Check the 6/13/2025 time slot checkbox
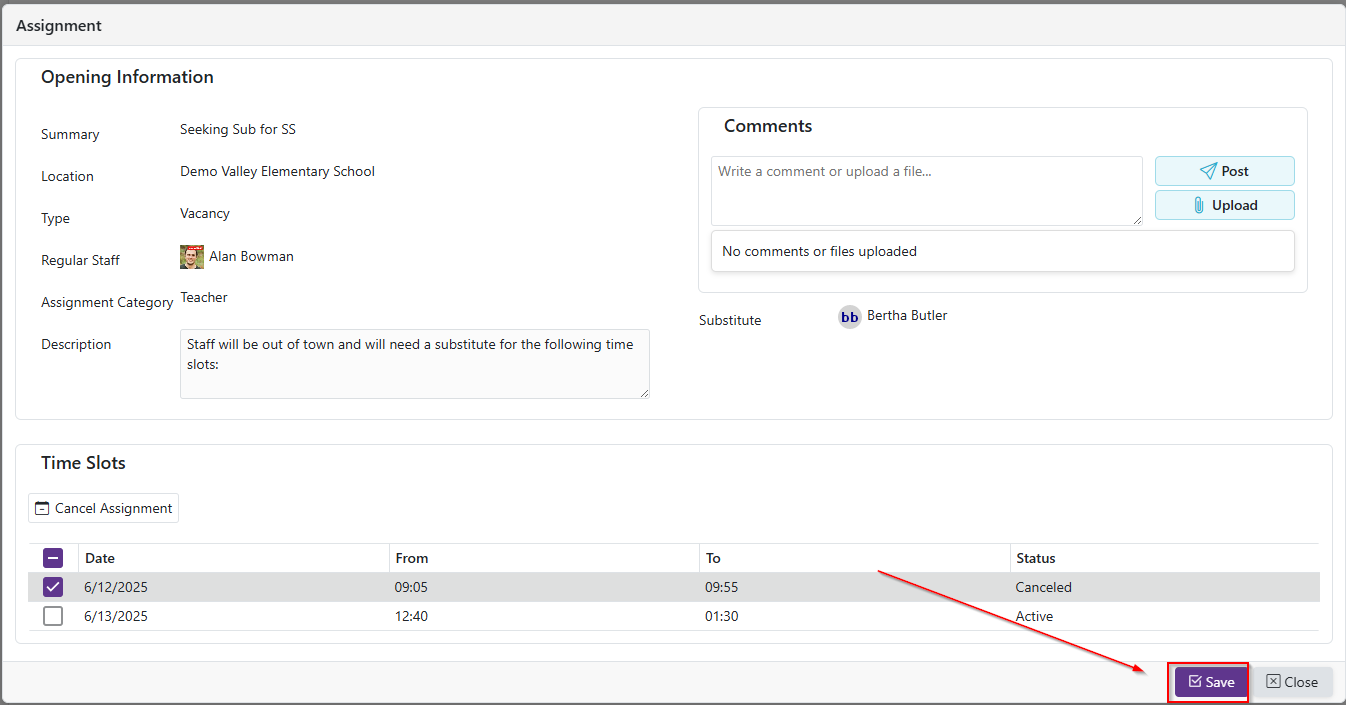Viewport: 1346px width, 705px height. tap(53, 616)
